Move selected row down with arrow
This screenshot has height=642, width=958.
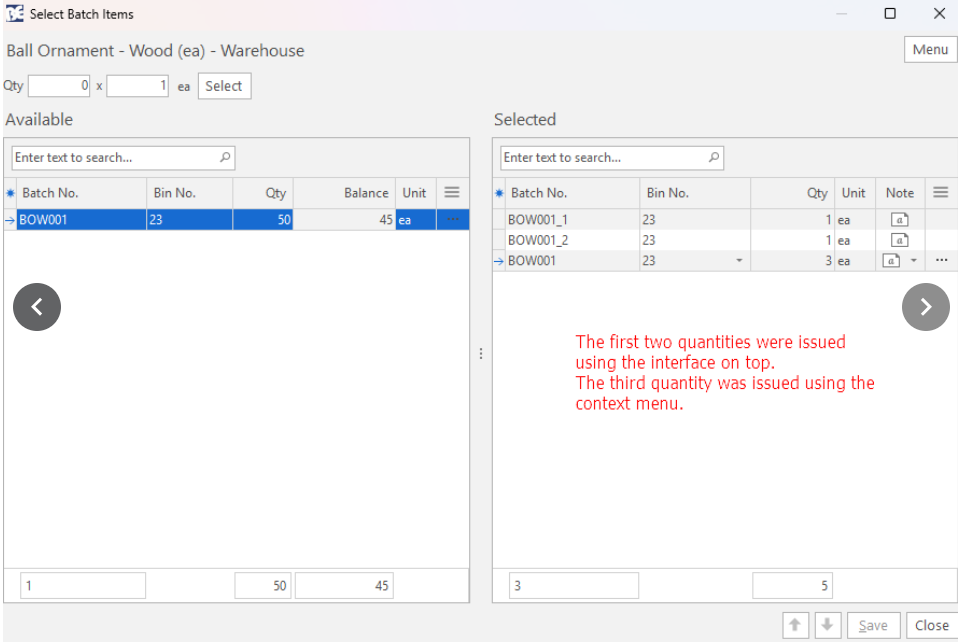pyautogui.click(x=827, y=626)
